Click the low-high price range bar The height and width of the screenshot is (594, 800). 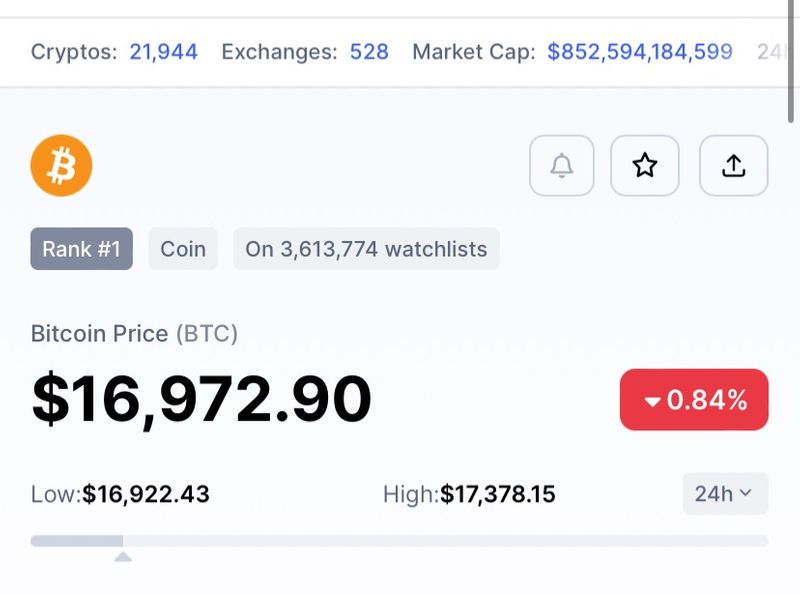[400, 541]
